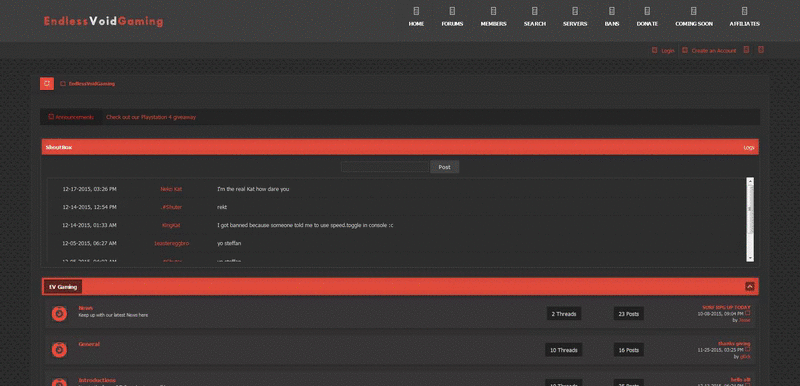
Task: Click the News forum status icon
Action: click(x=59, y=314)
